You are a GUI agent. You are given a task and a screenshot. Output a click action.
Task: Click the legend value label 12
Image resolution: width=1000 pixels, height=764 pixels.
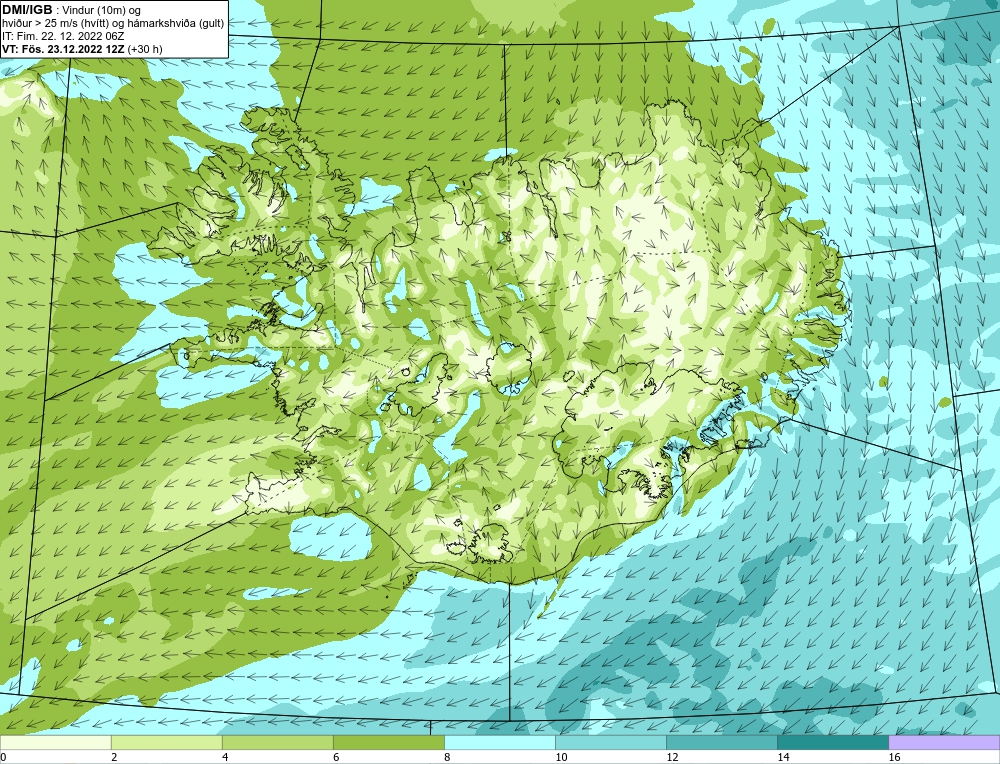pos(672,757)
